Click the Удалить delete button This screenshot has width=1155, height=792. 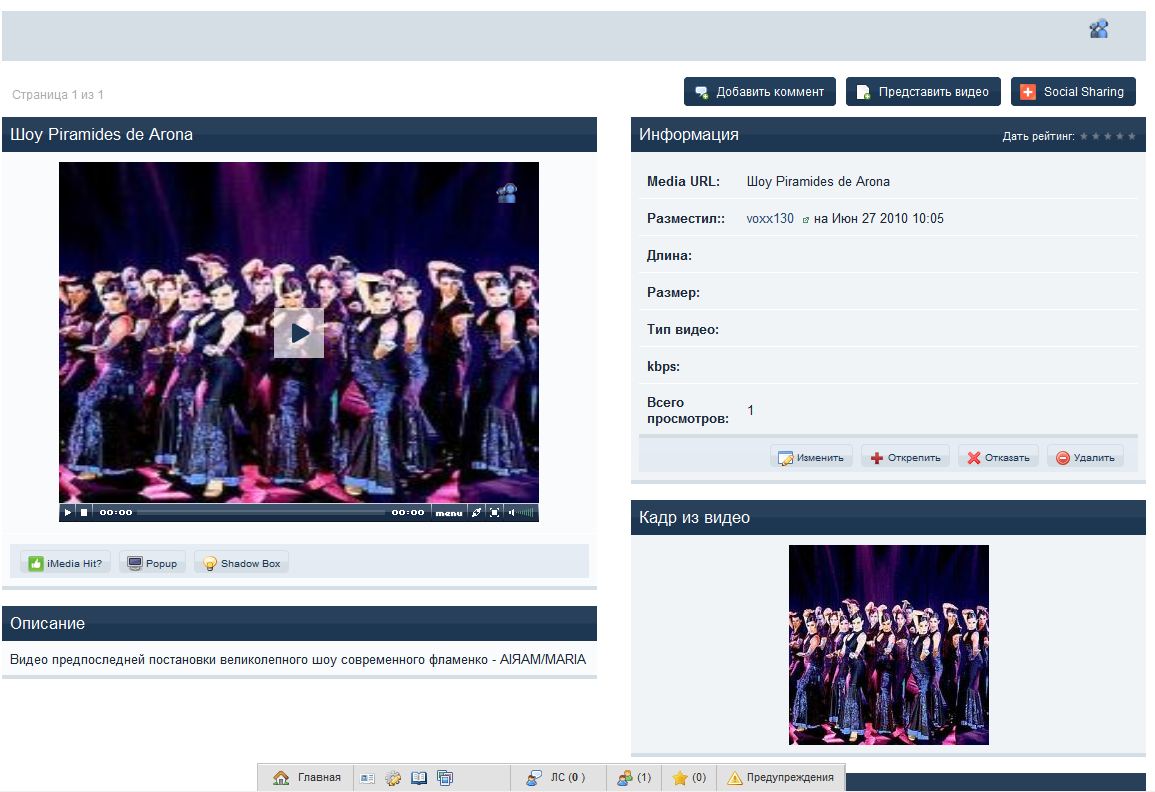coord(1085,458)
